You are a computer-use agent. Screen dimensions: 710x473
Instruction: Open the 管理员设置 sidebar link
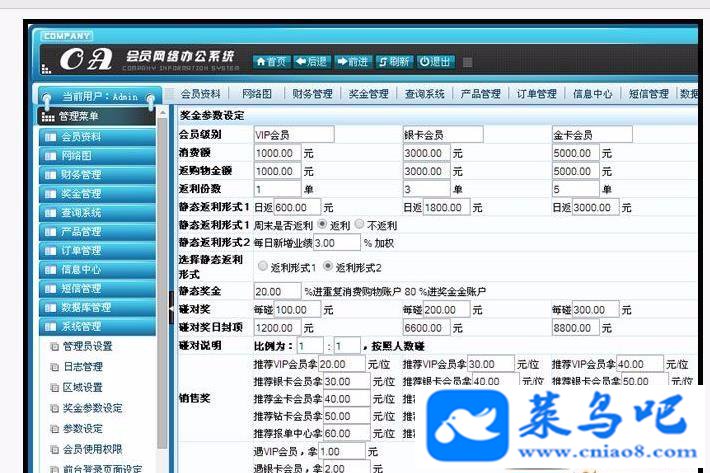[87, 346]
